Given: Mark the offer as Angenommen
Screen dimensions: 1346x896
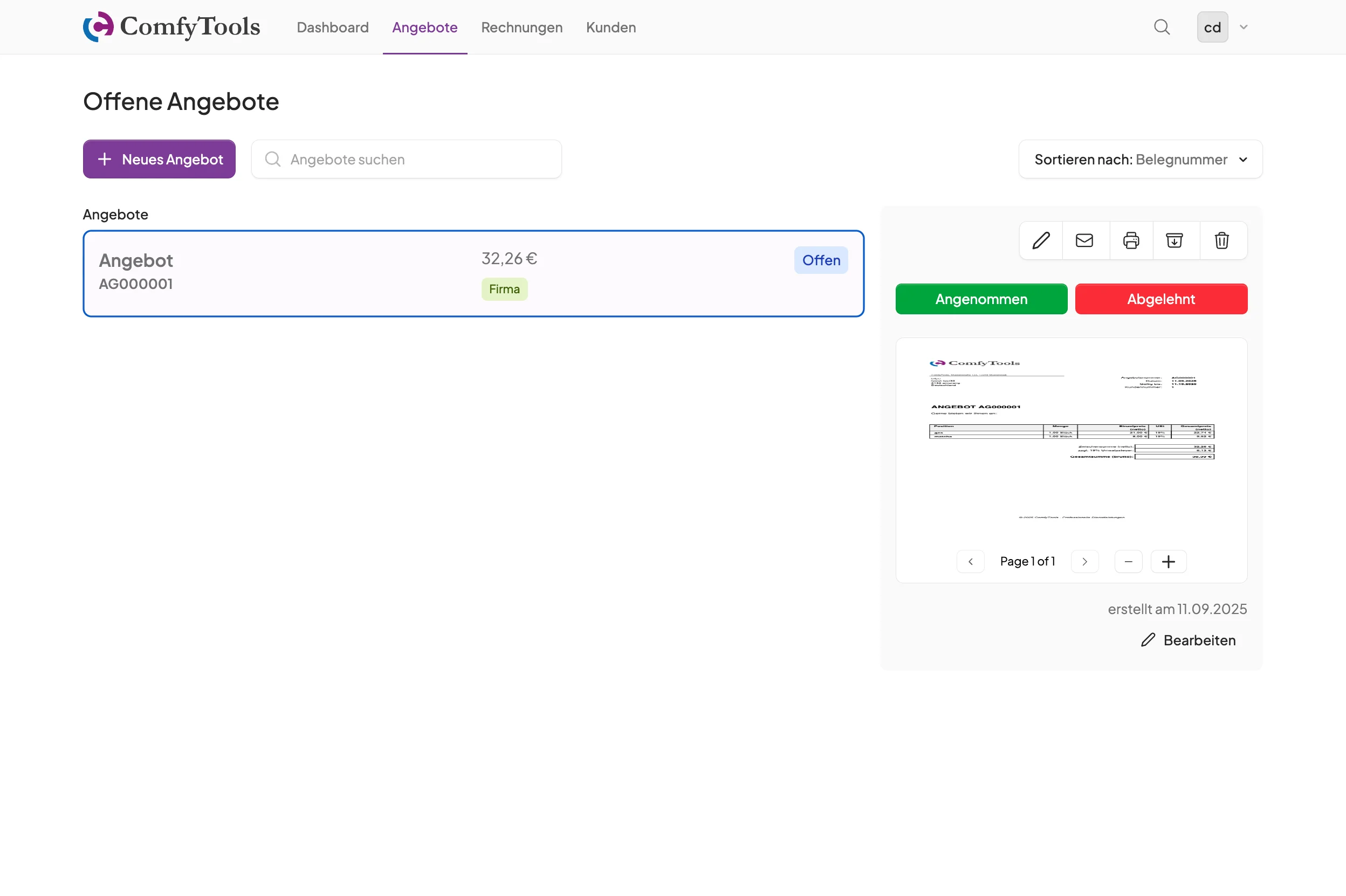Looking at the screenshot, I should (x=981, y=299).
